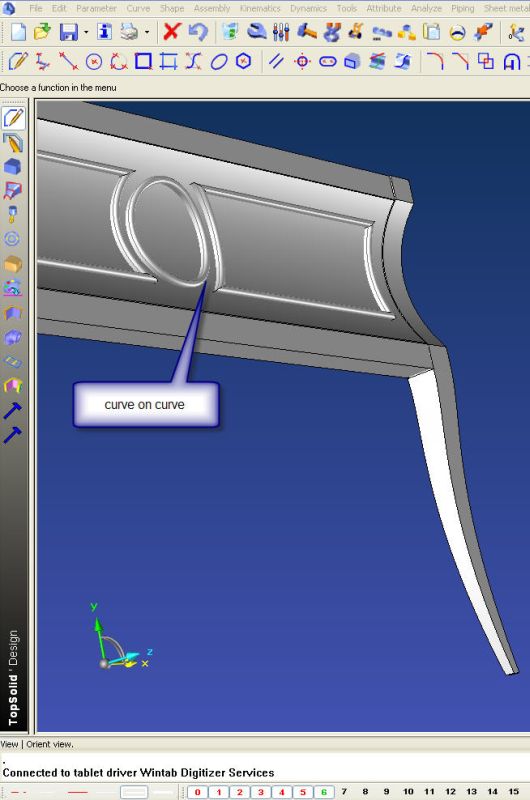This screenshot has height=800, width=530.
Task: Toggle layer 4 button
Action: pos(282,792)
